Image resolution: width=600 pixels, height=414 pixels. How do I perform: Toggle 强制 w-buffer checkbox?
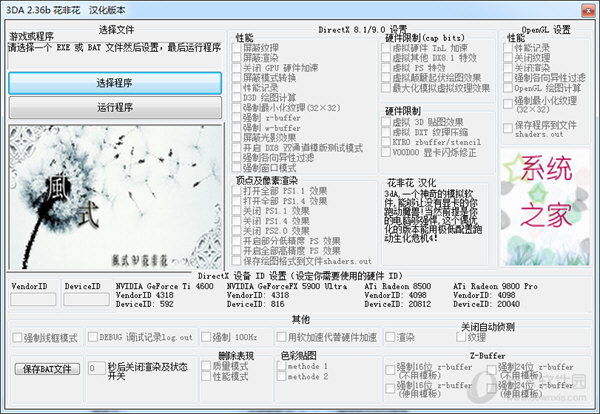(x=236, y=128)
